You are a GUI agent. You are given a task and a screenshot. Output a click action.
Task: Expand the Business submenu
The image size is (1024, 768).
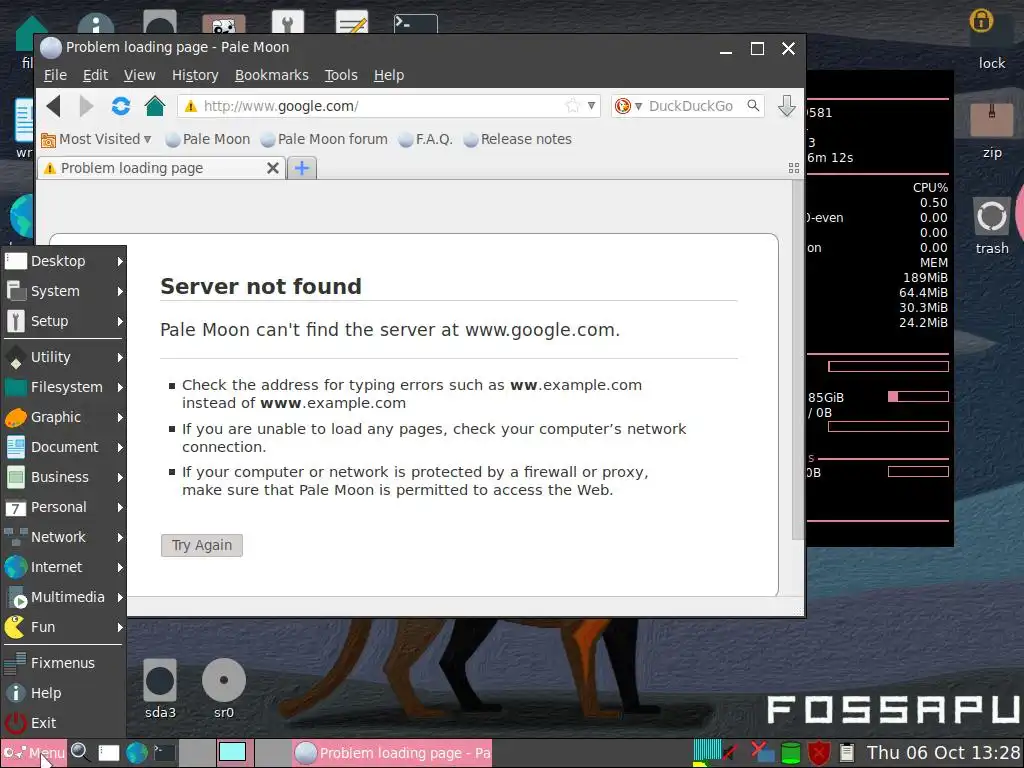pos(63,477)
